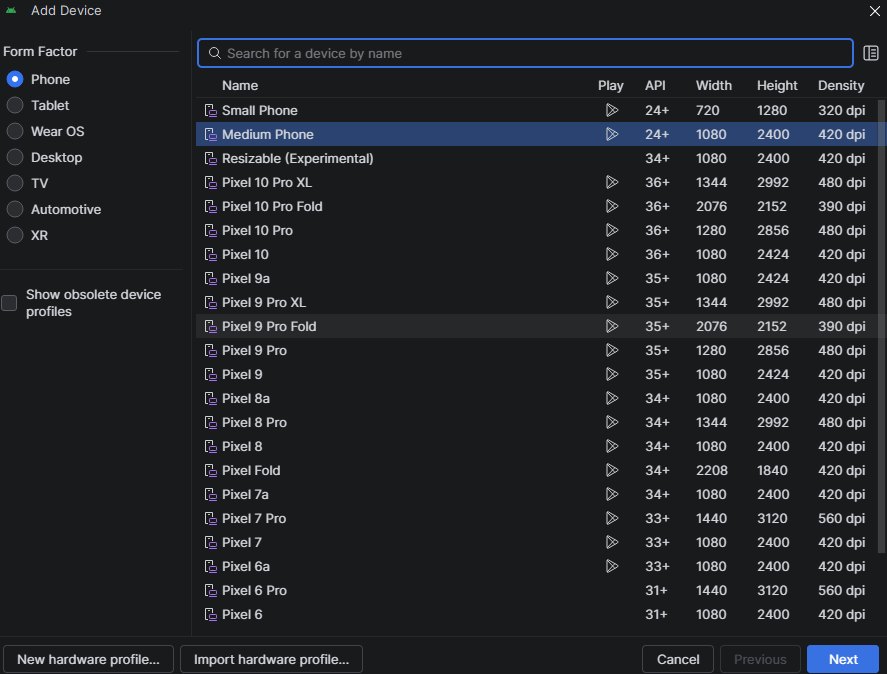Sort the list by Width column header
Screen dimensions: 887x674
(713, 85)
